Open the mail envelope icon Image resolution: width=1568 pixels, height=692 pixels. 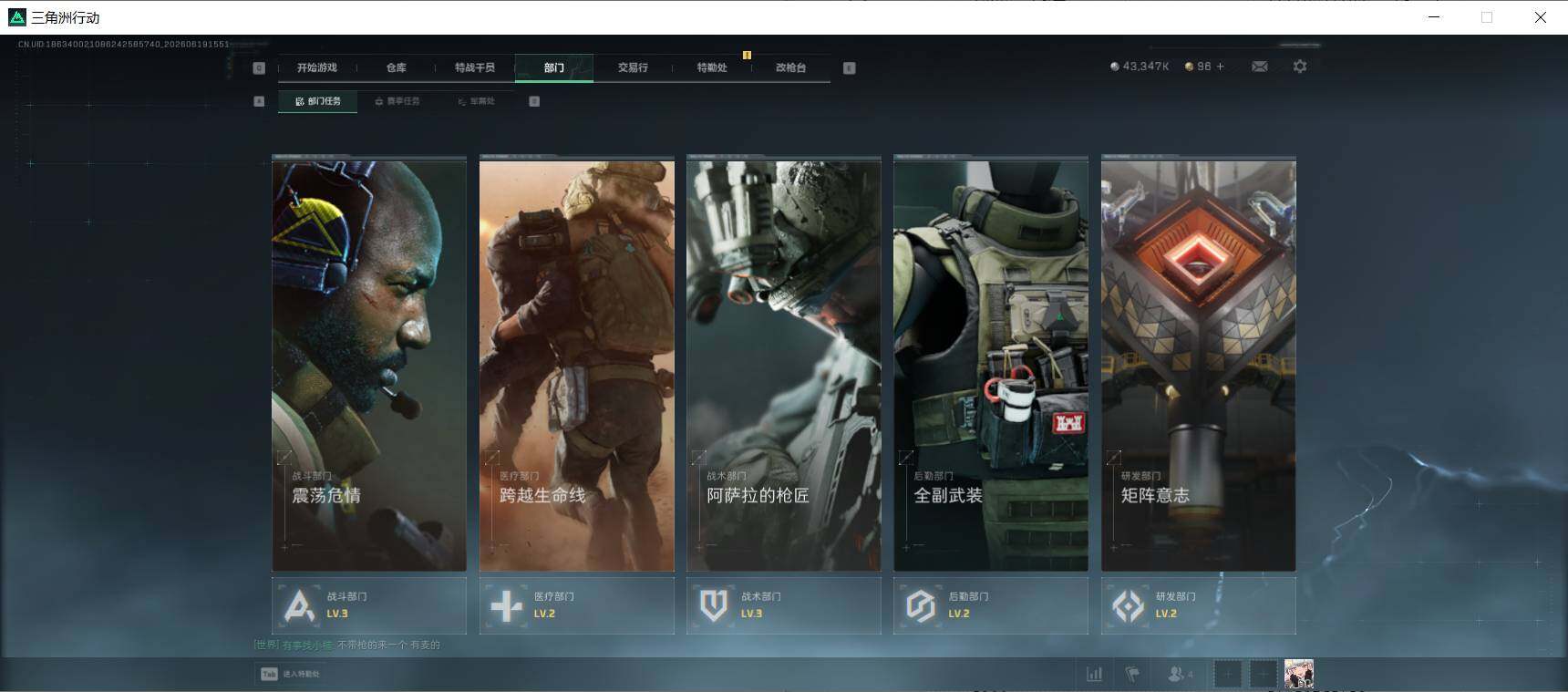(1260, 67)
